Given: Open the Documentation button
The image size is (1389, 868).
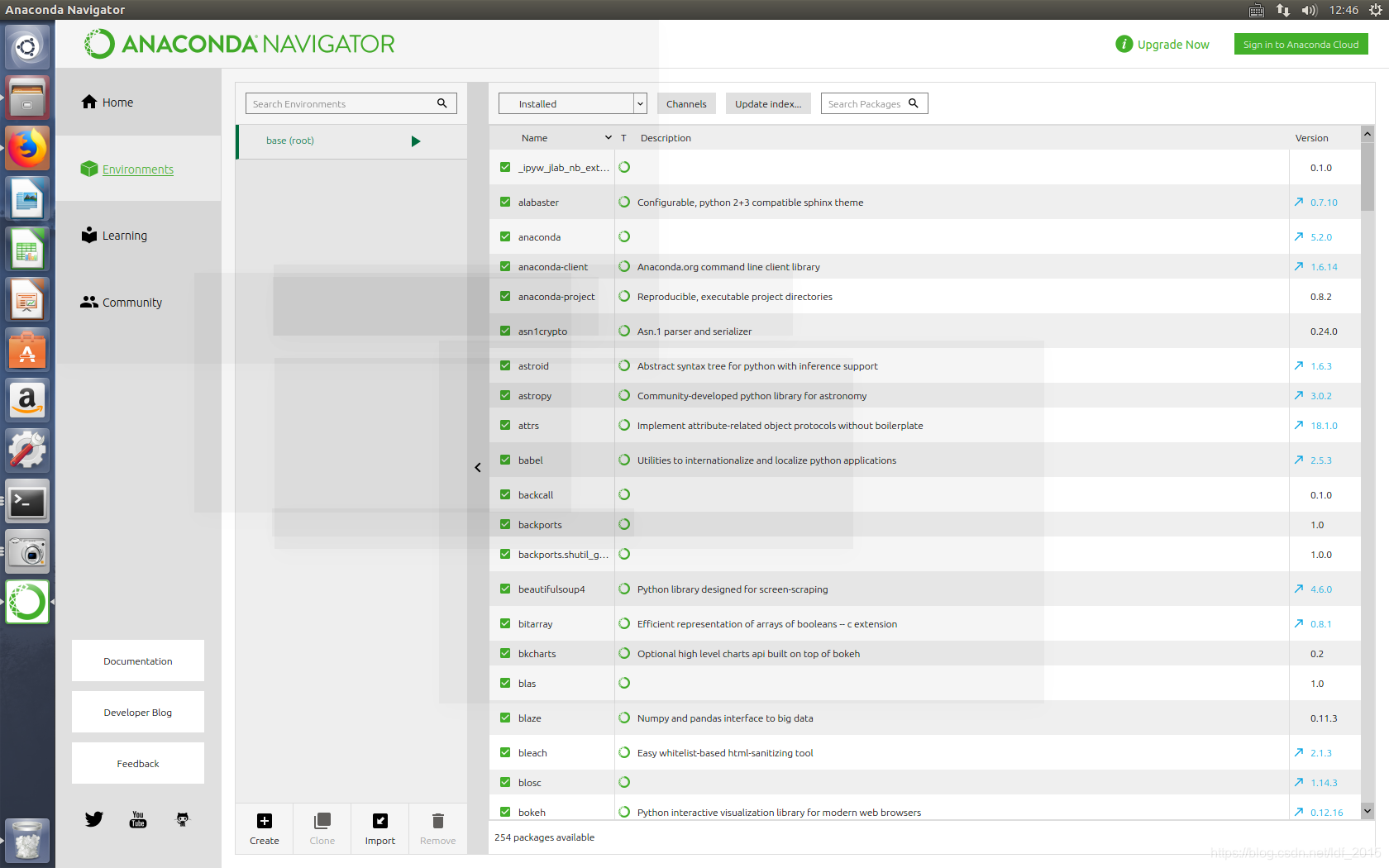Looking at the screenshot, I should (138, 661).
